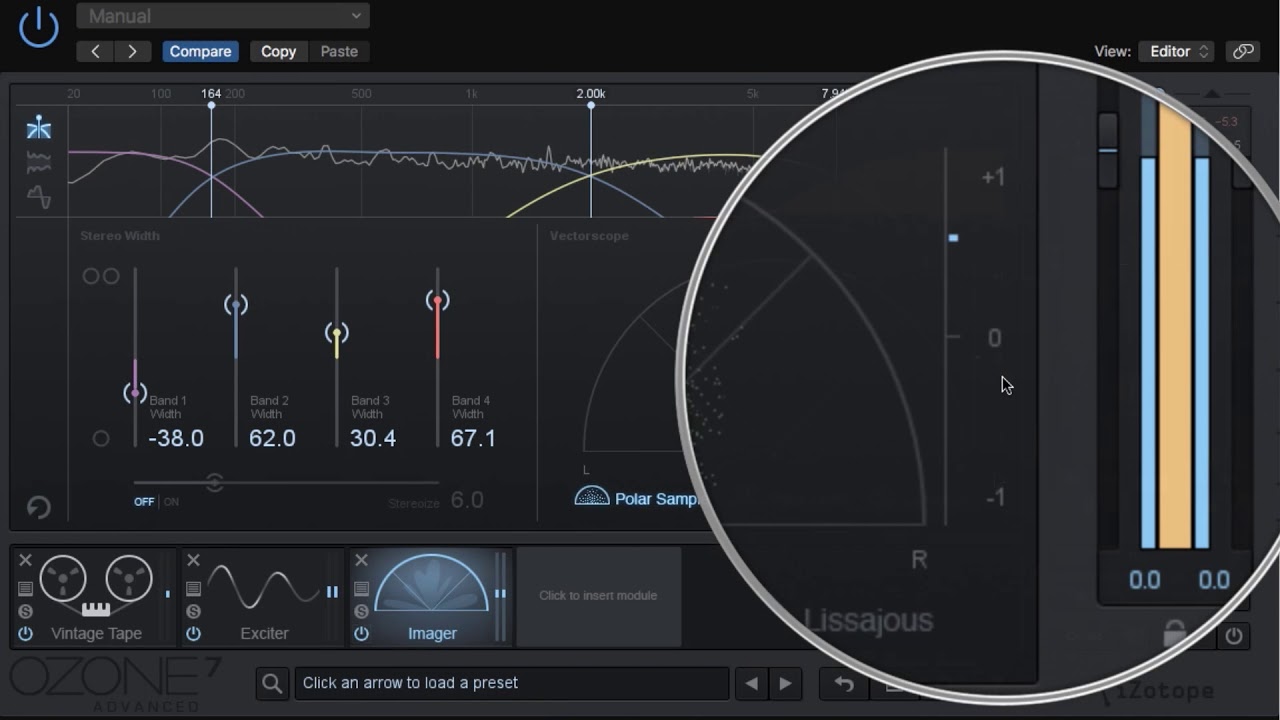This screenshot has height=720, width=1280.
Task: Set Stereoize to OFF
Action: (145, 502)
